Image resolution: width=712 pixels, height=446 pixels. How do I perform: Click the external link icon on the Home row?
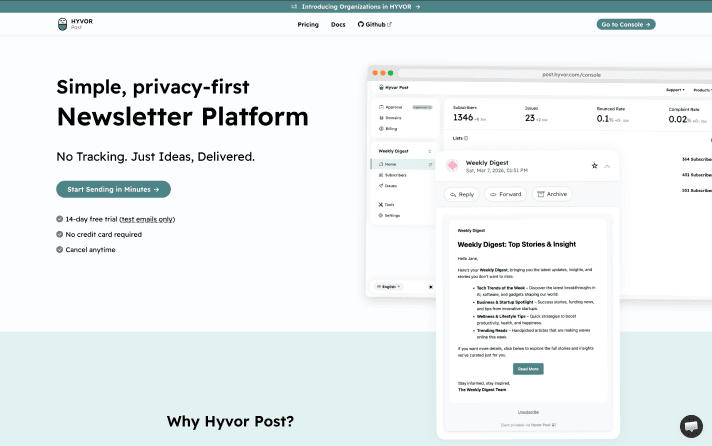point(430,164)
